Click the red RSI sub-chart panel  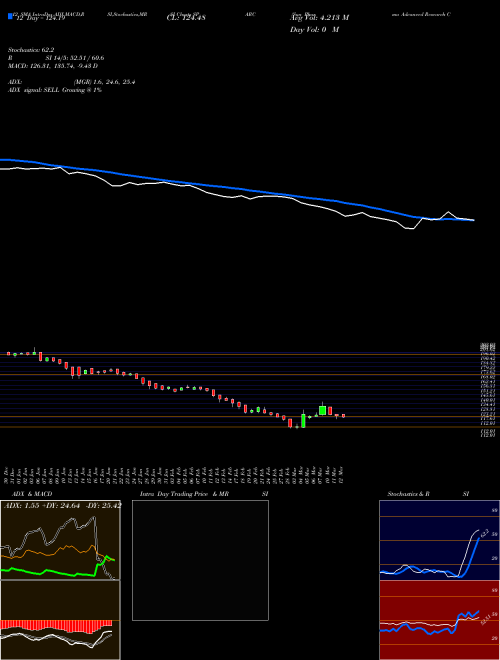(x=439, y=620)
